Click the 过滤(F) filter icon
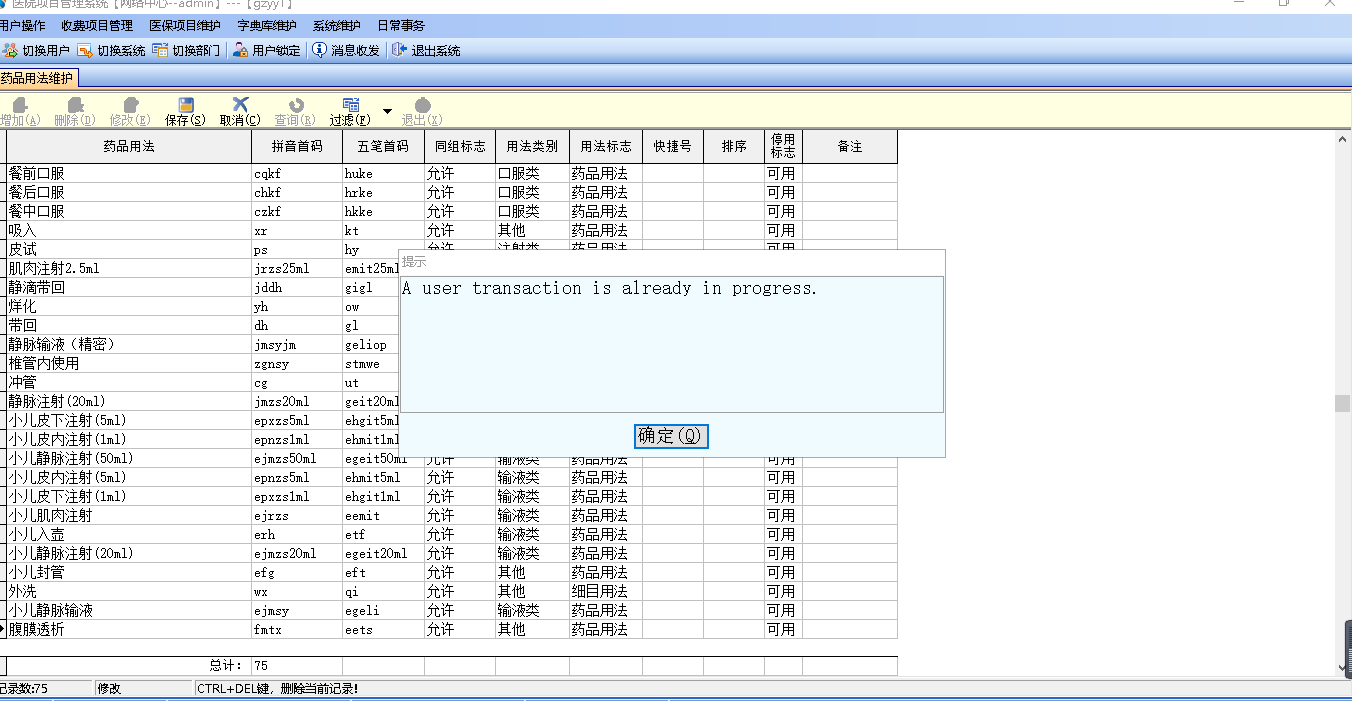Screen dimensions: 1352x701 tap(350, 105)
